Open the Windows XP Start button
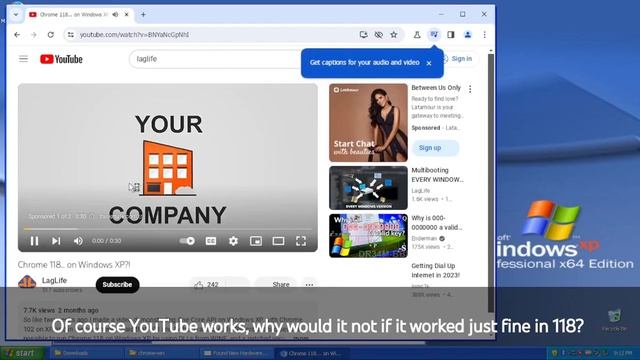Image resolution: width=640 pixels, height=360 pixels. point(22,353)
